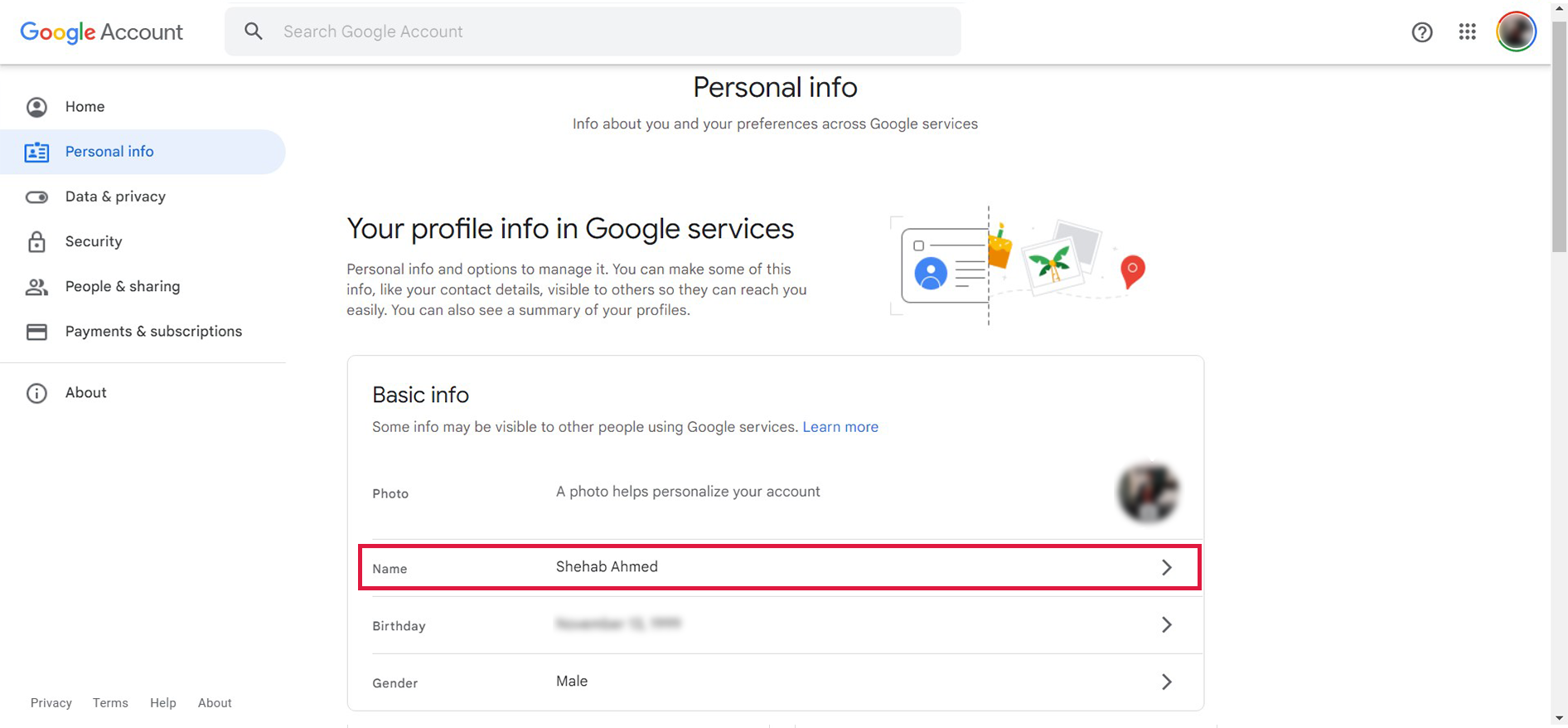
Task: Expand the Birthday row chevron
Action: 1167,624
